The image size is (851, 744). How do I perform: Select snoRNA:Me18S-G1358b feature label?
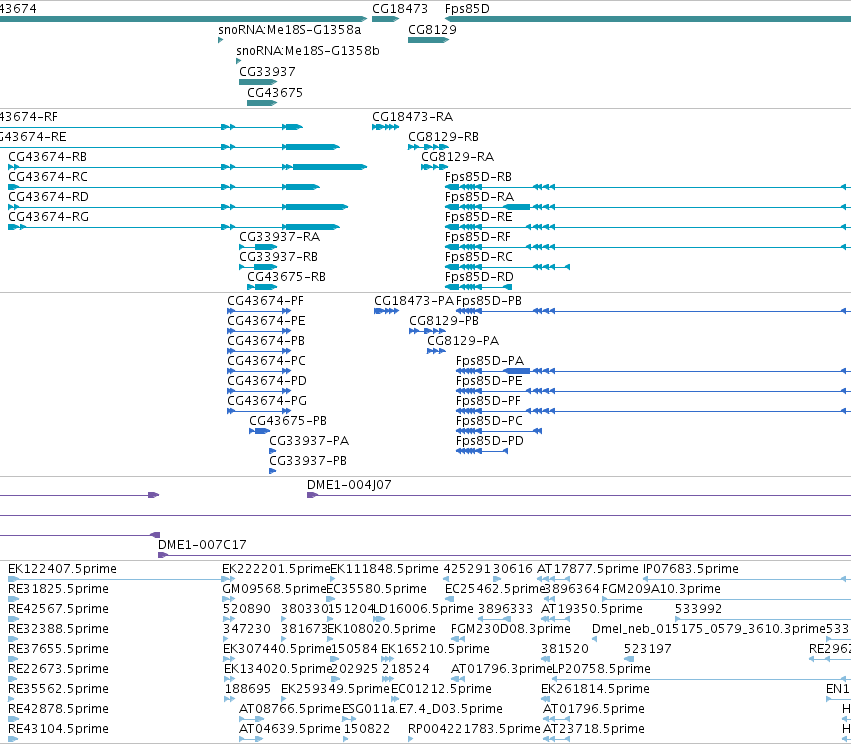[308, 51]
